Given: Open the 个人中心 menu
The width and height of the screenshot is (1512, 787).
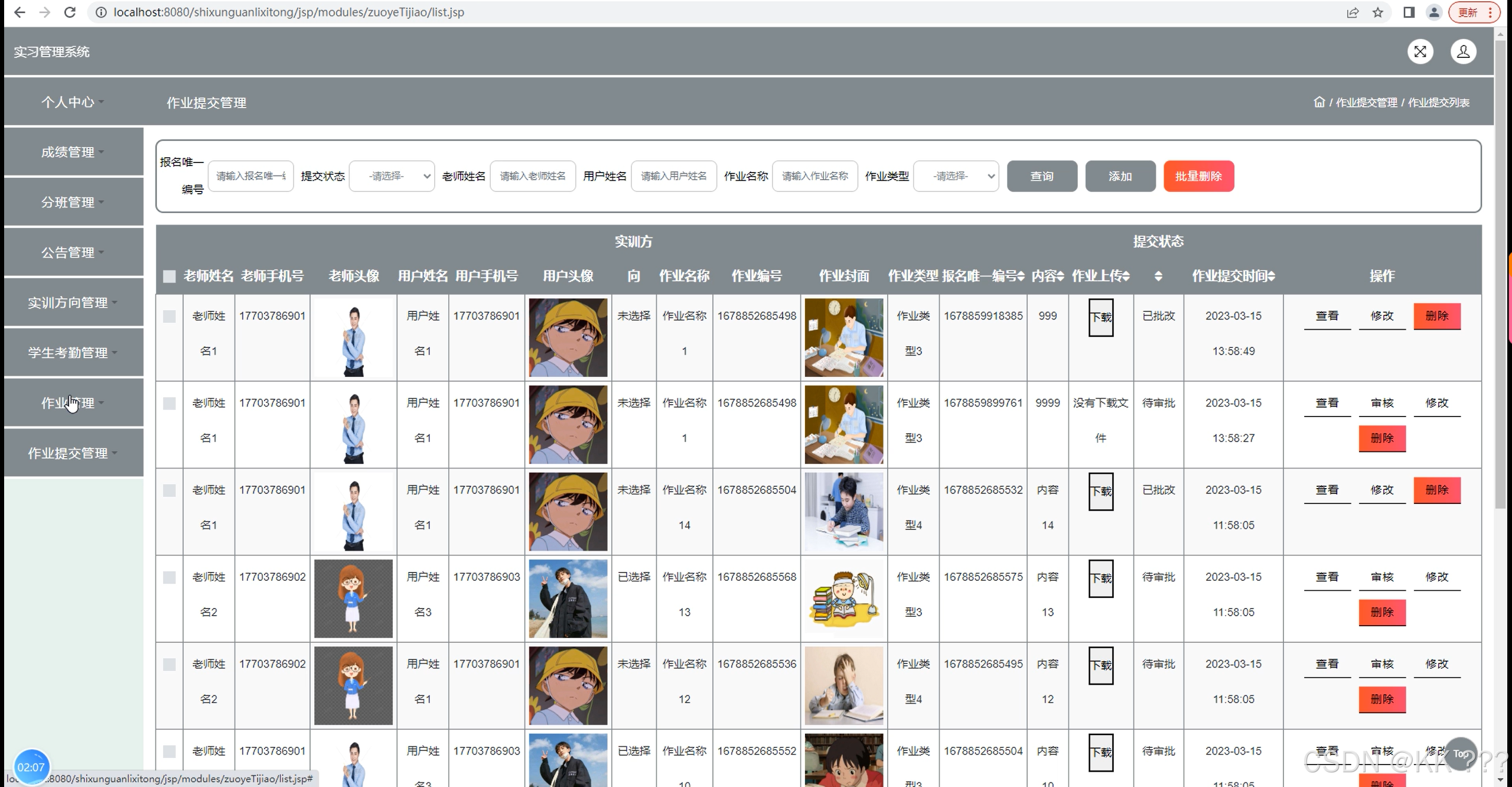Looking at the screenshot, I should (71, 102).
